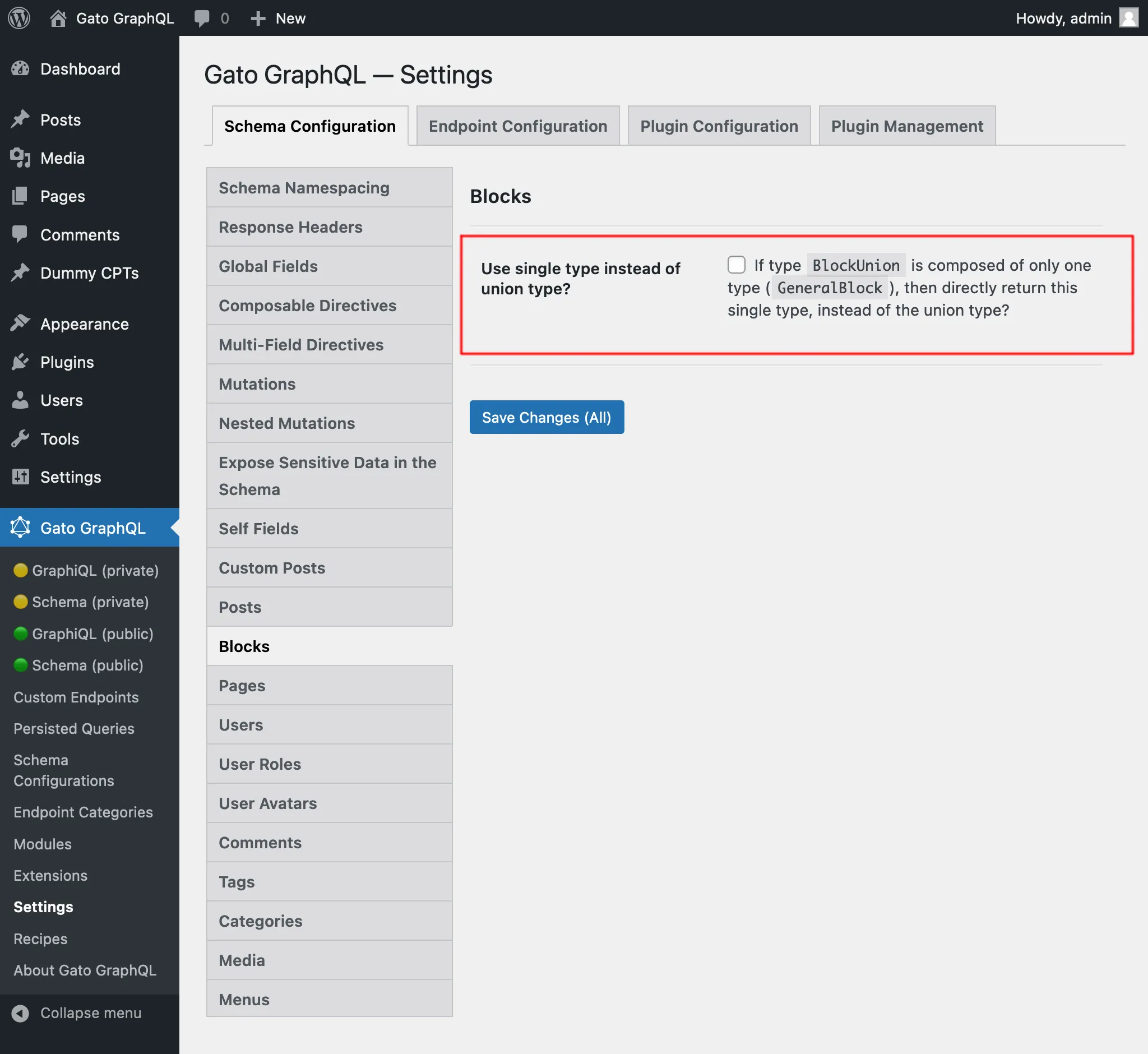
Task: Open Recipes submenu link
Action: point(40,939)
